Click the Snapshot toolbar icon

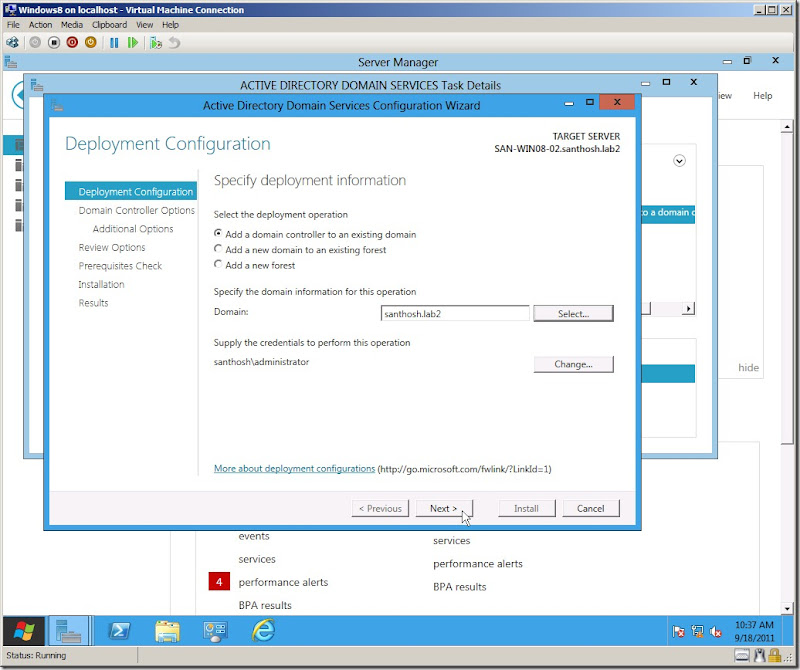pos(156,43)
